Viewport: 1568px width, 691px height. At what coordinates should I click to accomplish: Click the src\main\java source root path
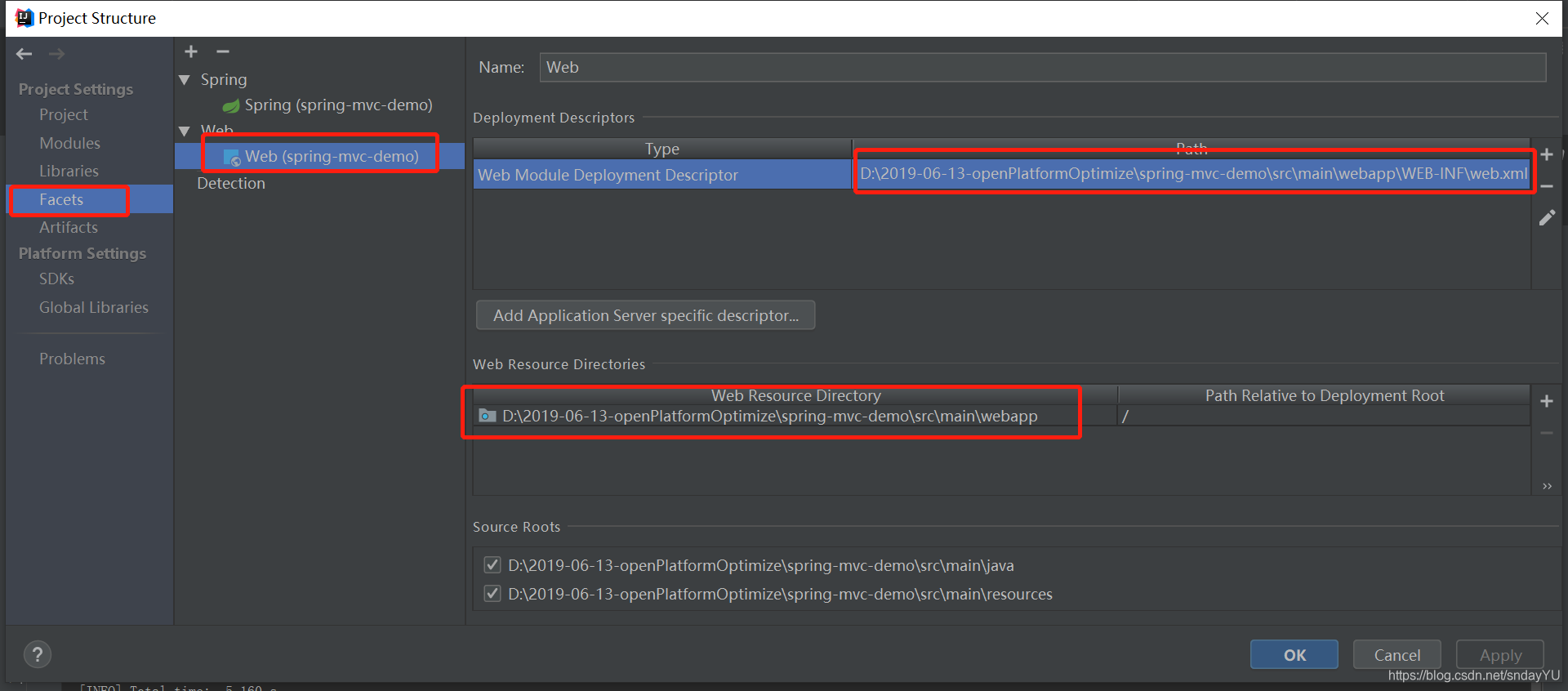pos(760,565)
